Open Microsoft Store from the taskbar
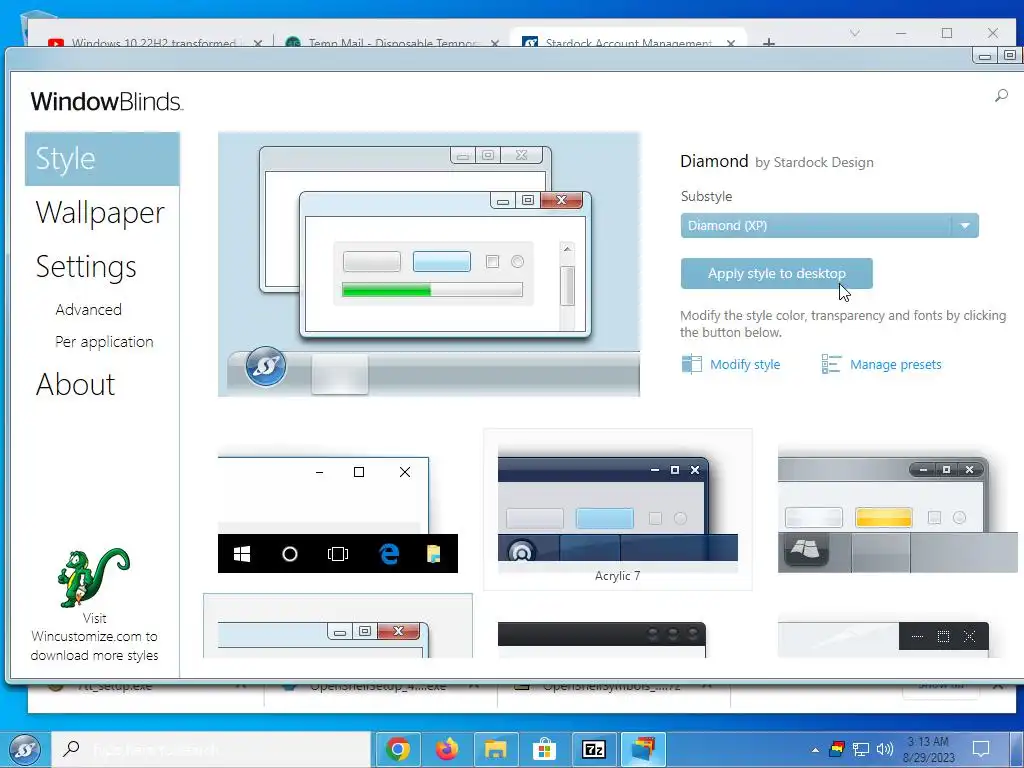1024x768 pixels. coord(544,750)
